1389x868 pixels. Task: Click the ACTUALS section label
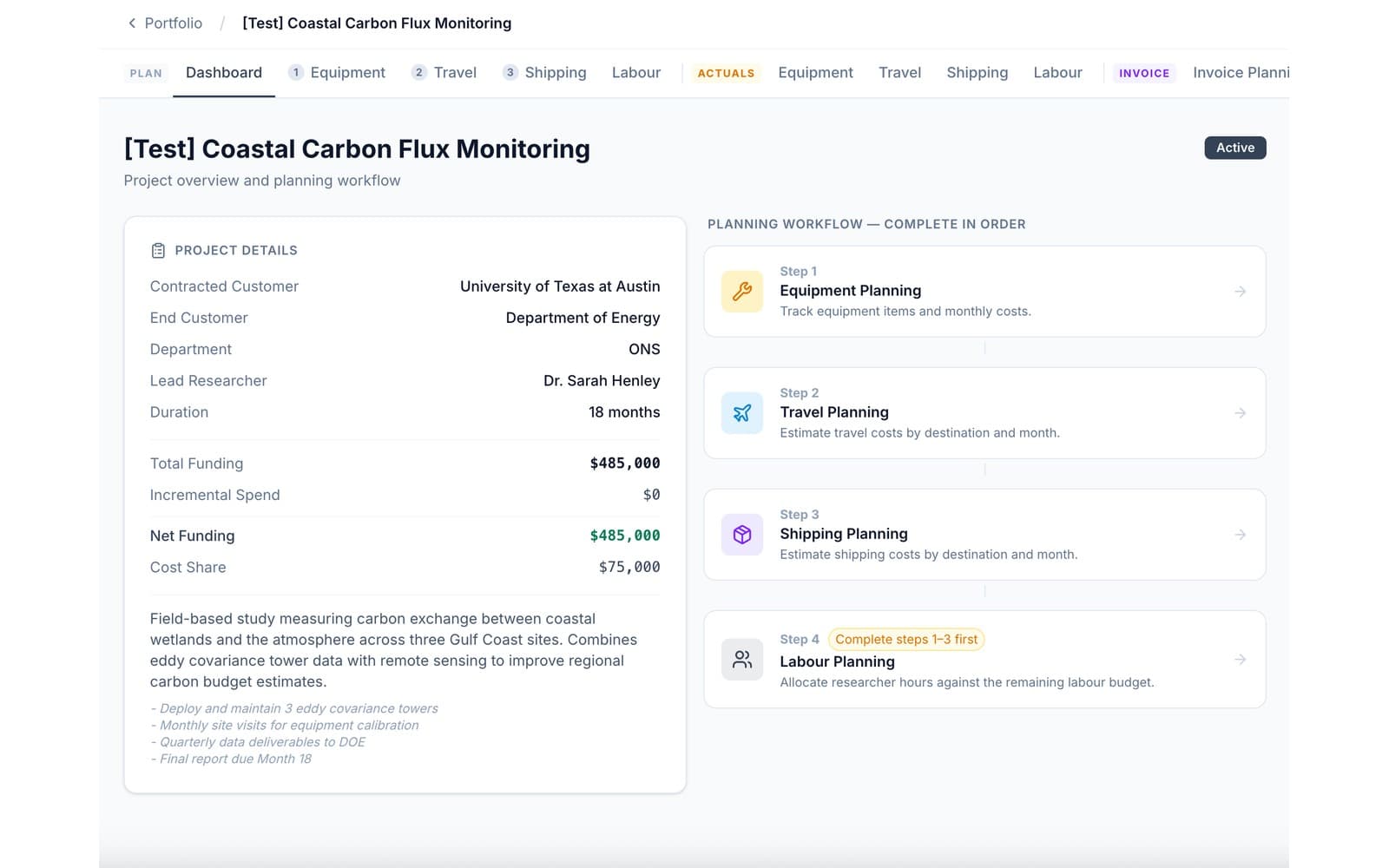point(726,74)
